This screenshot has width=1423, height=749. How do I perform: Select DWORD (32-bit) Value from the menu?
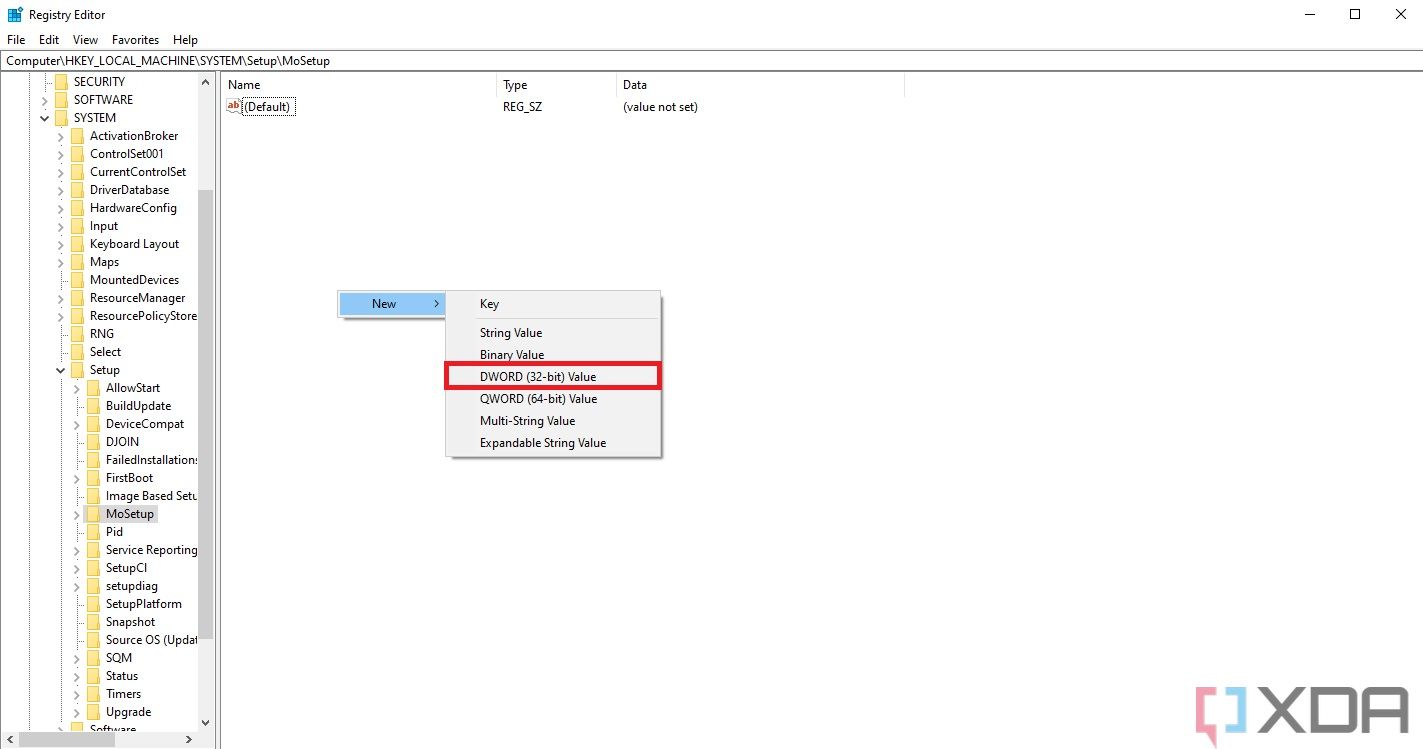[540, 376]
